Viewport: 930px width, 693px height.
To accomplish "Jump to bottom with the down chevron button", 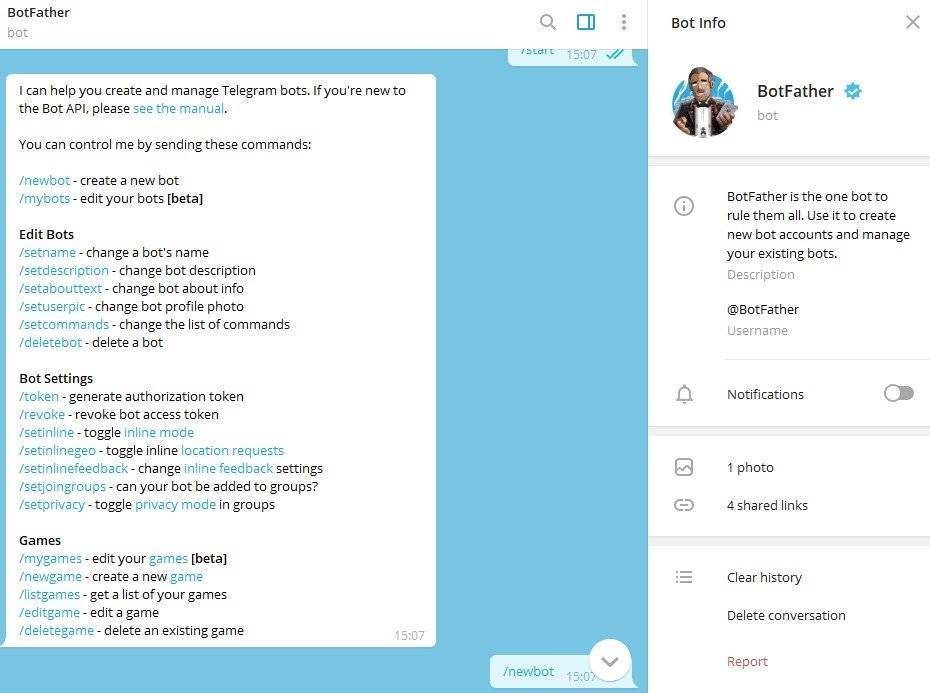I will [610, 660].
